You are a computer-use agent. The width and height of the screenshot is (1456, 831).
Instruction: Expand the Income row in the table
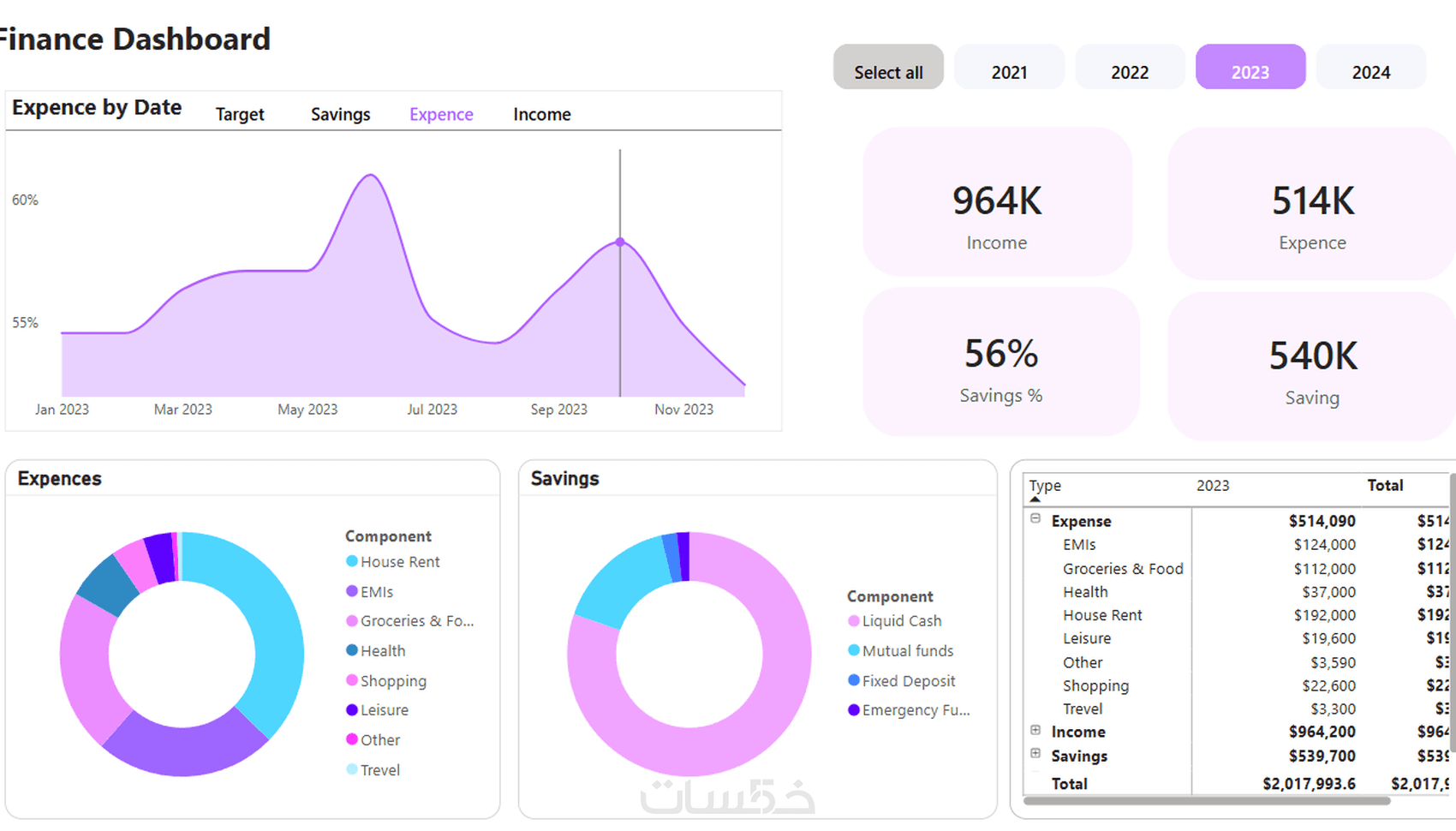1035,730
